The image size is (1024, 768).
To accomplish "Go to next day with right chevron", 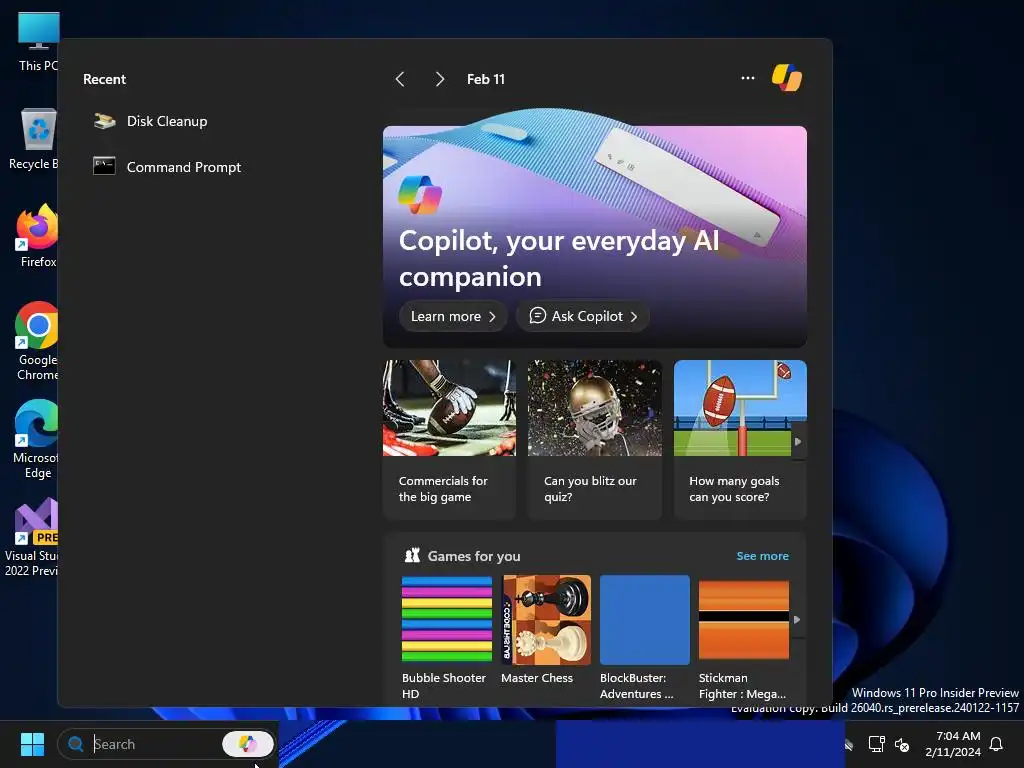I will click(x=440, y=80).
